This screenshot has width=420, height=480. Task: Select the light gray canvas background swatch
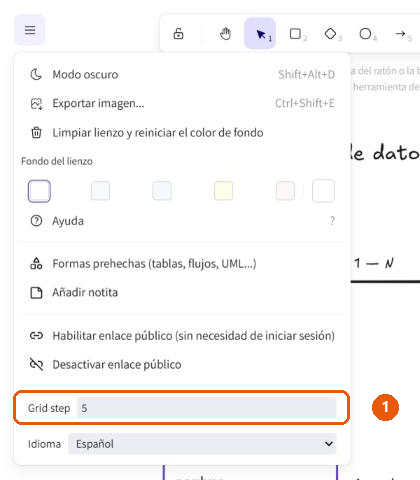[x=100, y=191]
